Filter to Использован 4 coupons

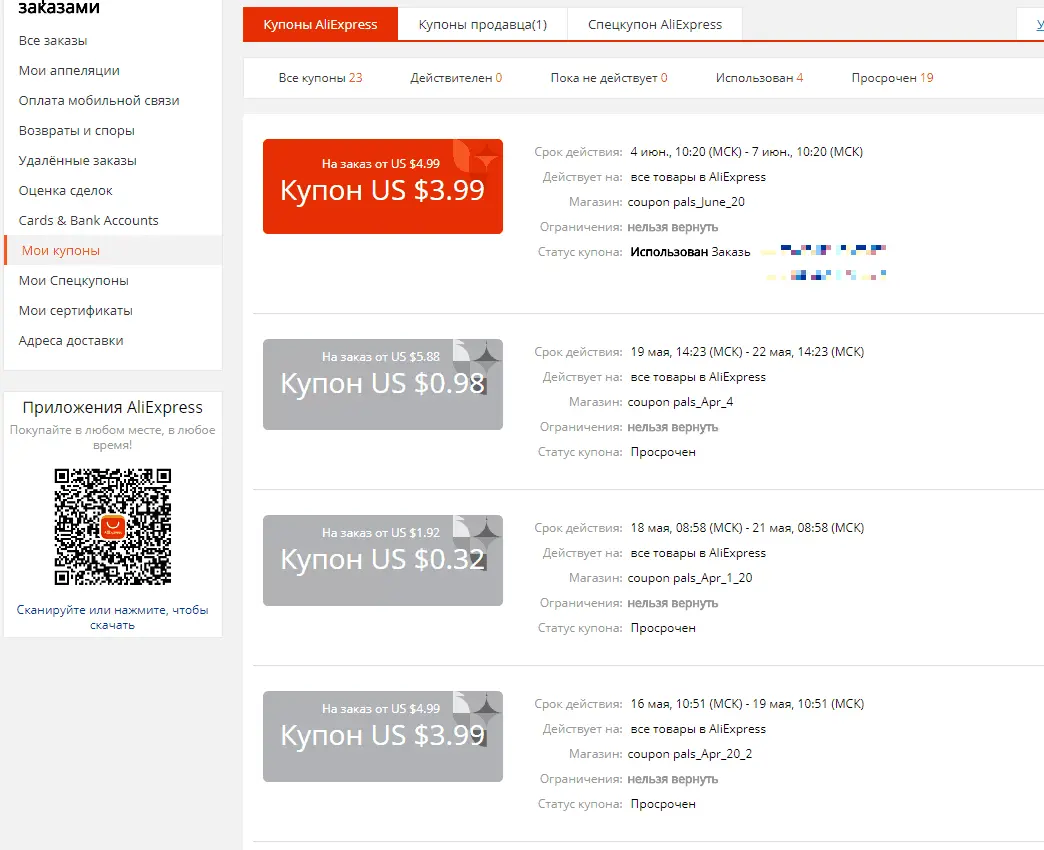tap(759, 78)
